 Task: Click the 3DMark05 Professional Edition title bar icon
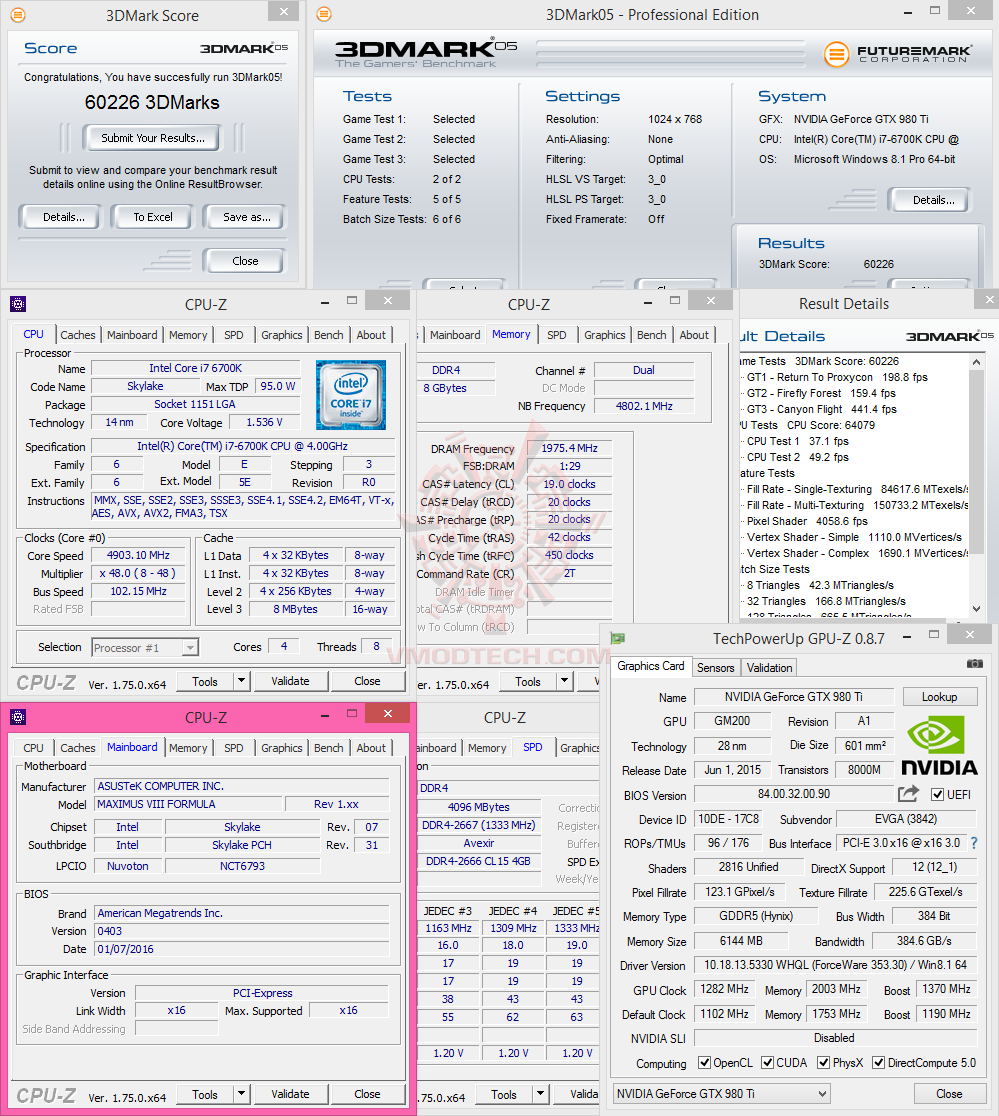[x=324, y=14]
